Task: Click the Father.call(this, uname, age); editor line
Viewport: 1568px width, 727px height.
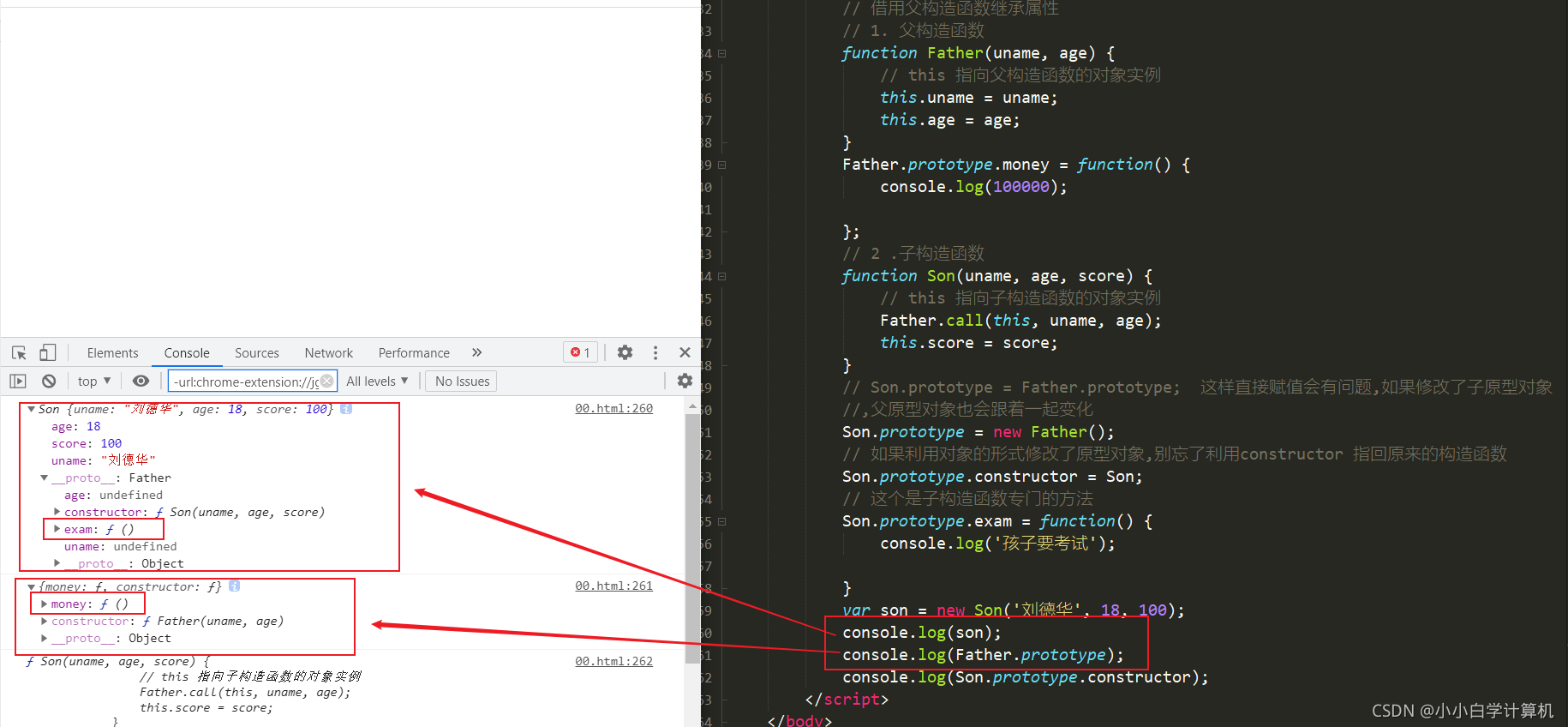Action: [1020, 321]
